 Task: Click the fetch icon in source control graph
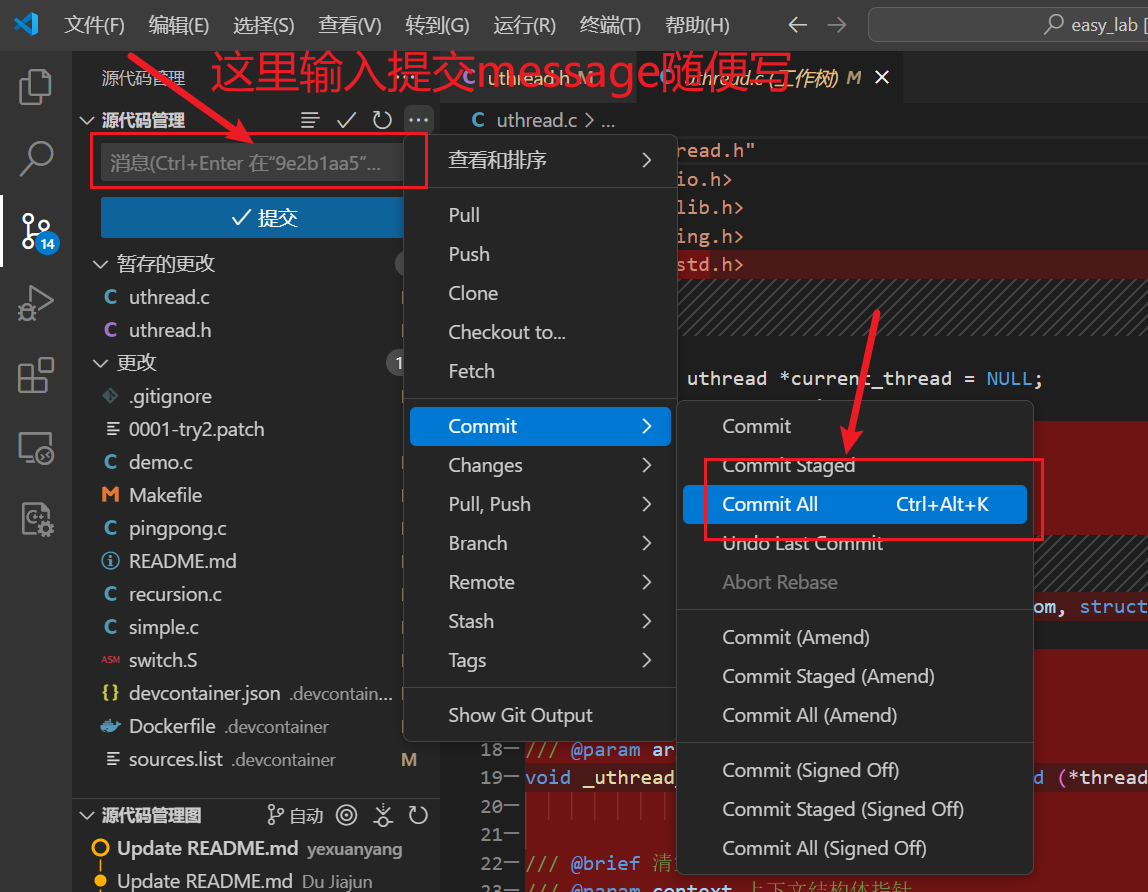(x=383, y=815)
